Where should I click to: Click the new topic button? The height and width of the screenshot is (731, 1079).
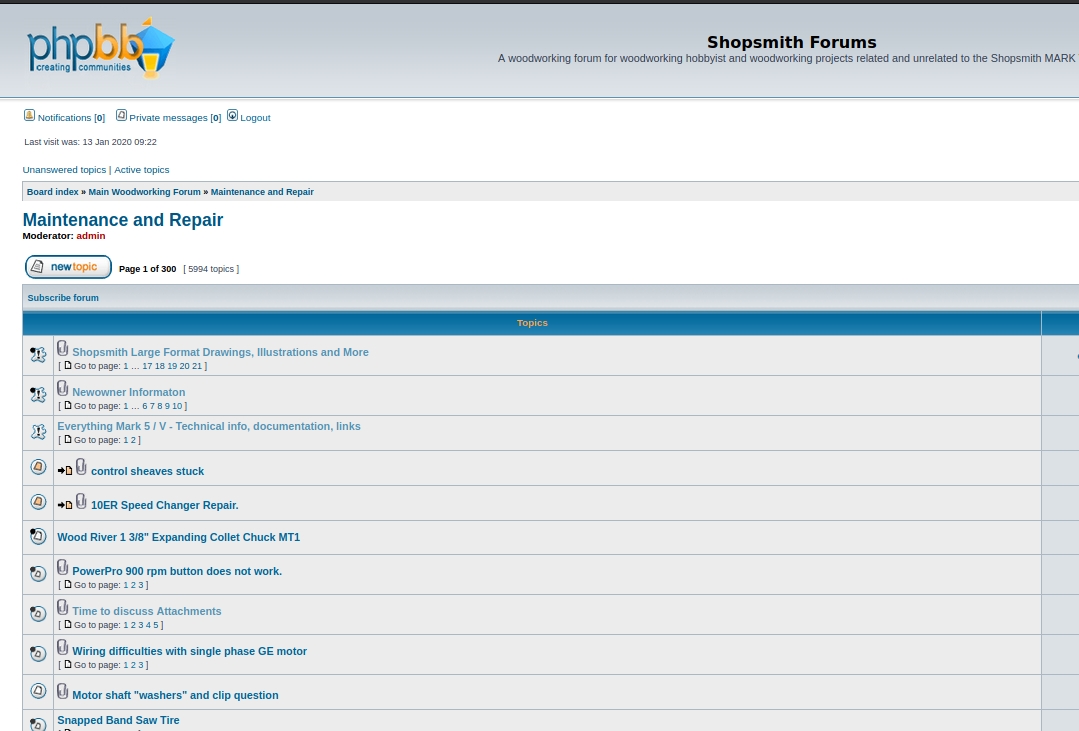[68, 267]
